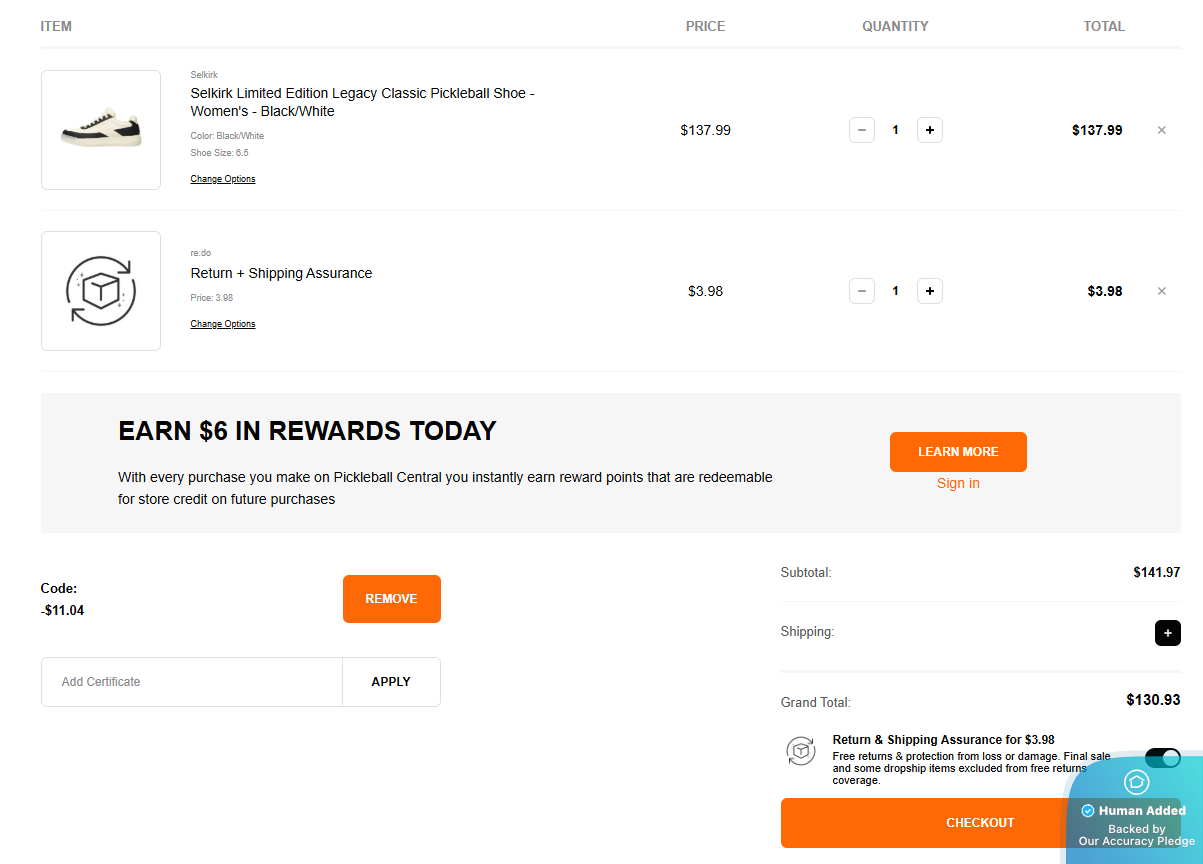The image size is (1203, 864).
Task: Apply the gift certificate
Action: 391,682
